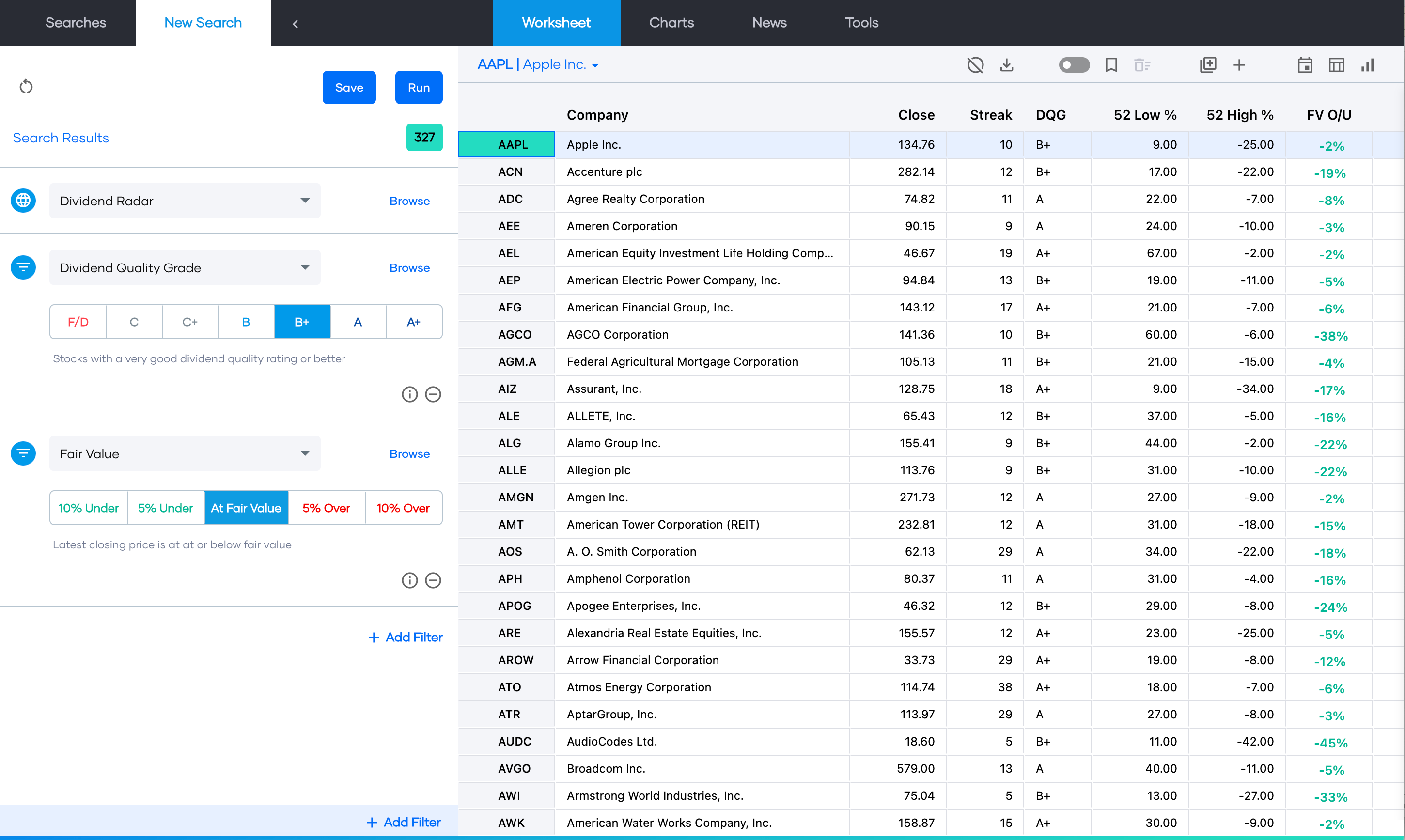This screenshot has height=840, width=1405.
Task: Open the Searches tab
Action: [75, 23]
